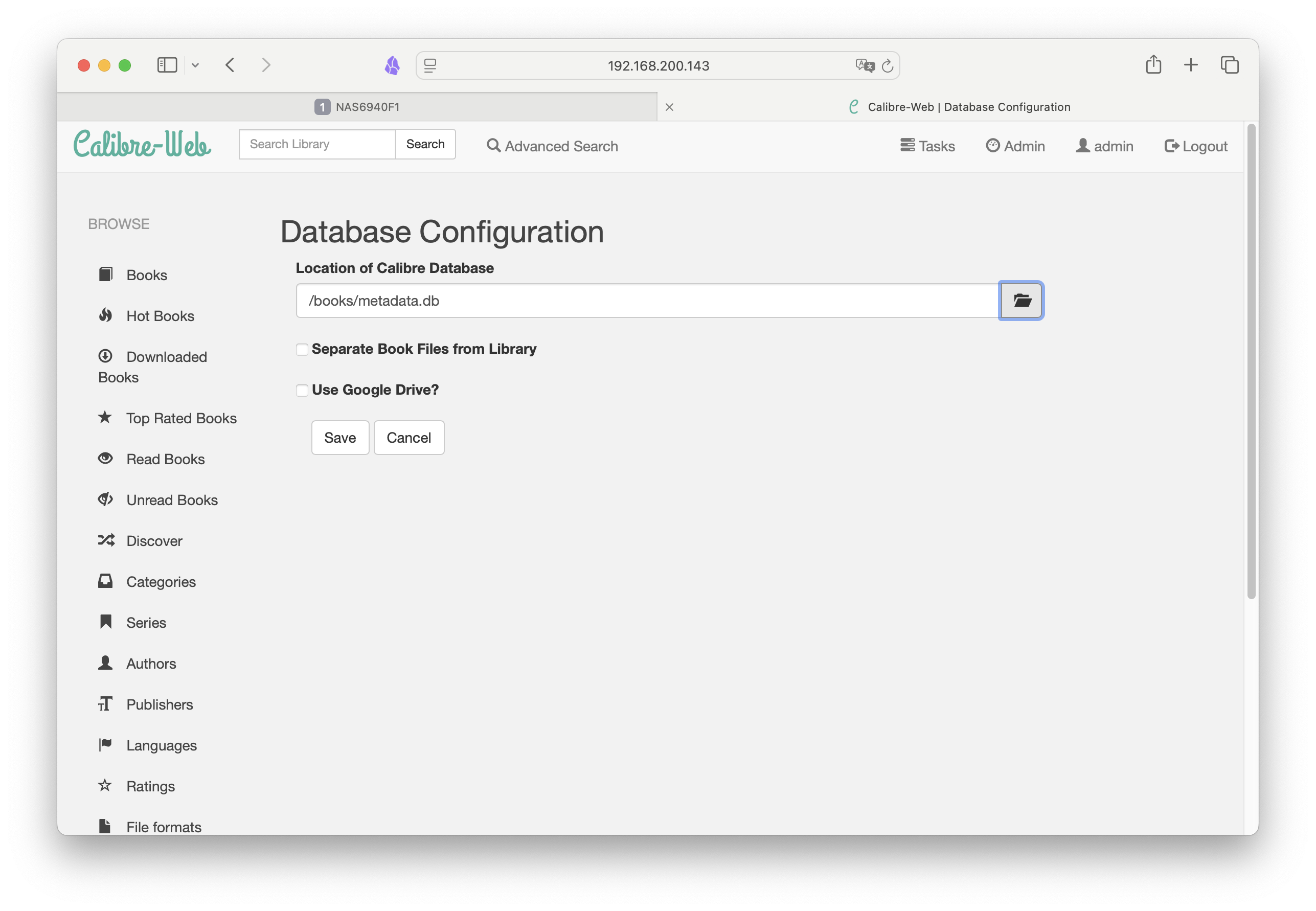Click the page reader icon in address bar
The height and width of the screenshot is (911, 1316).
point(430,65)
